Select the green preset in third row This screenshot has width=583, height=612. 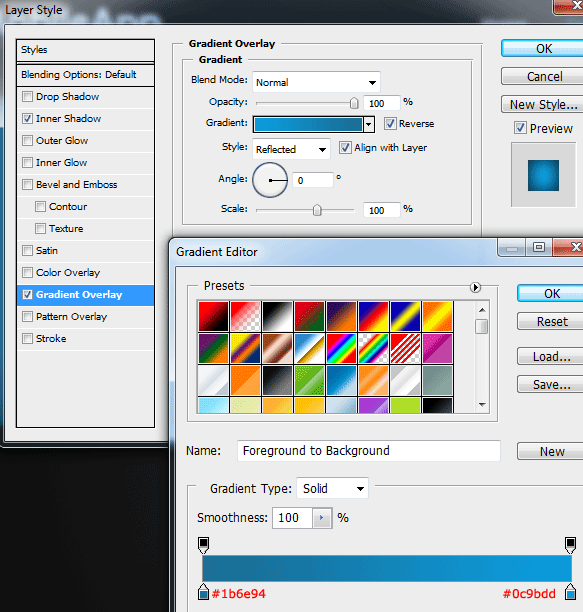309,380
